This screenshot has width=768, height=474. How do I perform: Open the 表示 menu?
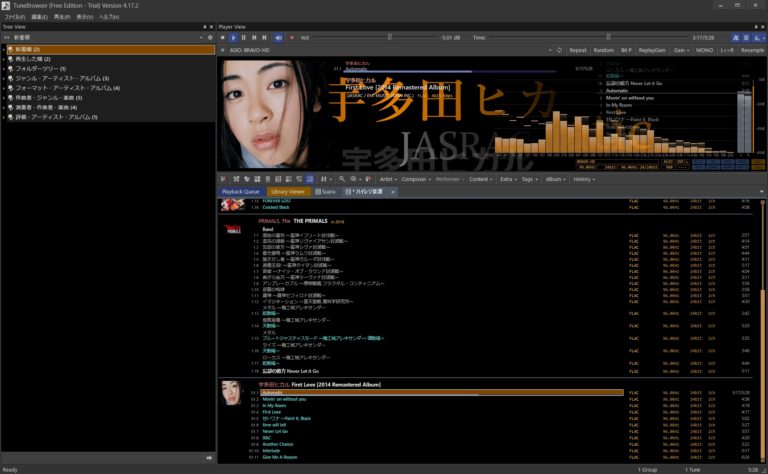(x=84, y=17)
